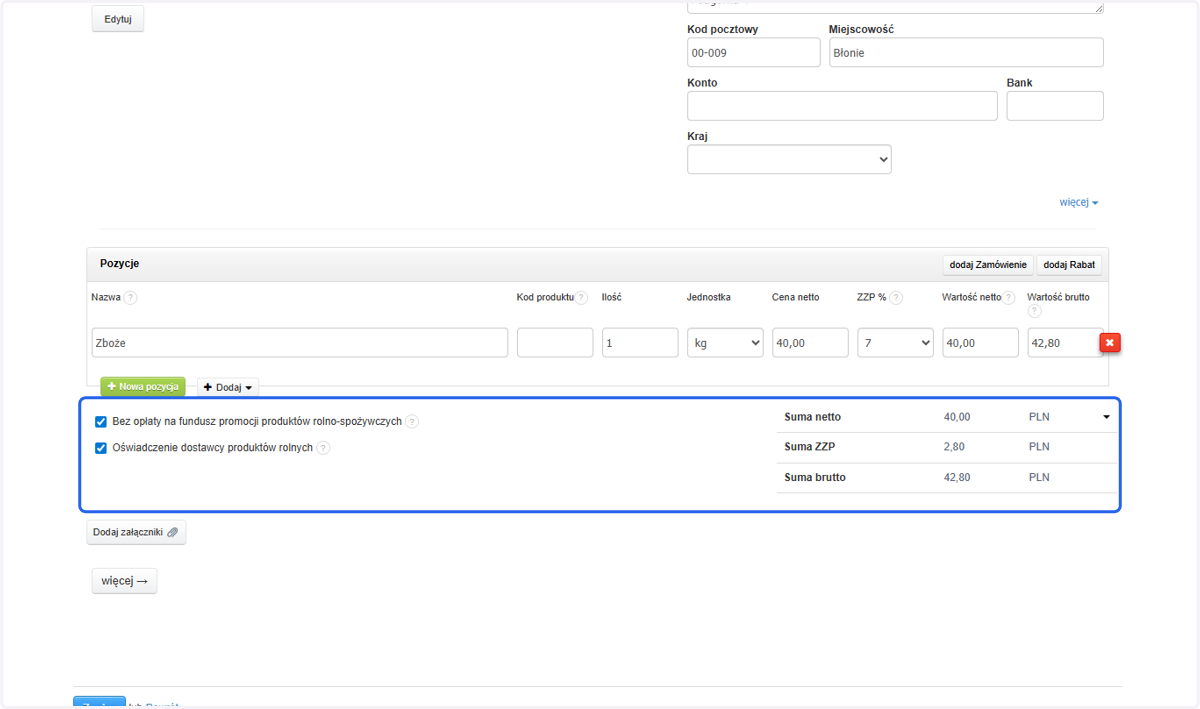The width and height of the screenshot is (1200, 709).
Task: Click the dodaj Zamówienie button
Action: pos(988,265)
